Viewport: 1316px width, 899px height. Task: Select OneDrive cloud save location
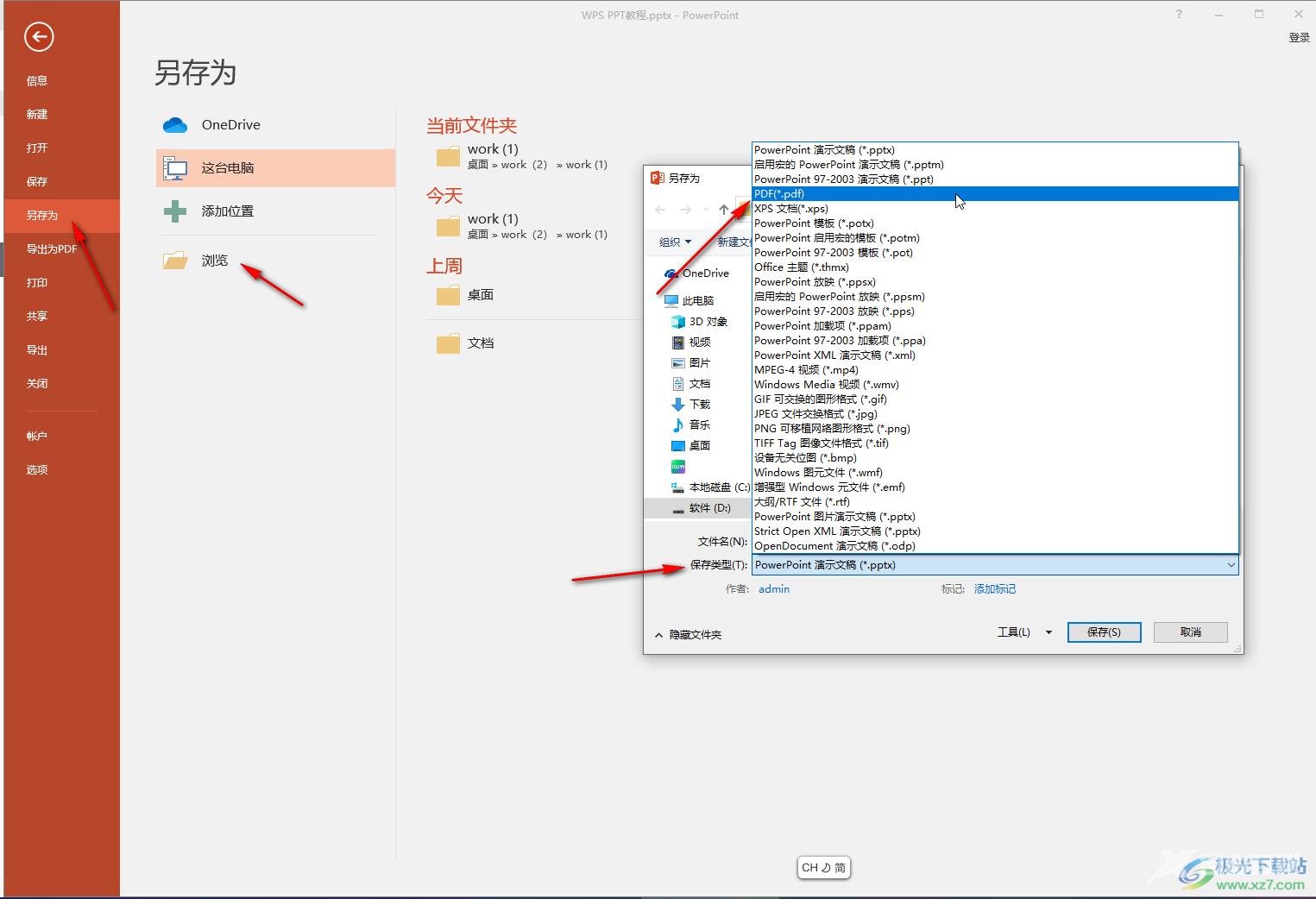click(275, 125)
